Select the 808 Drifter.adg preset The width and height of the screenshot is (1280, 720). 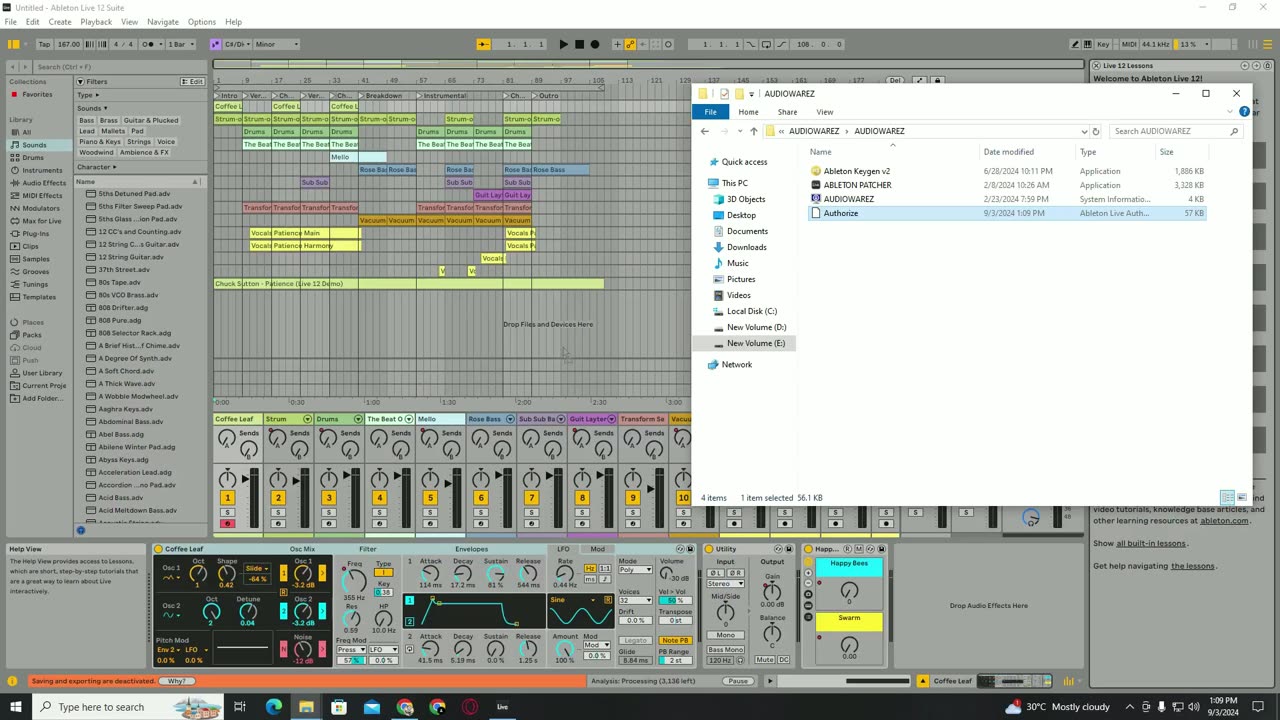[x=123, y=308]
